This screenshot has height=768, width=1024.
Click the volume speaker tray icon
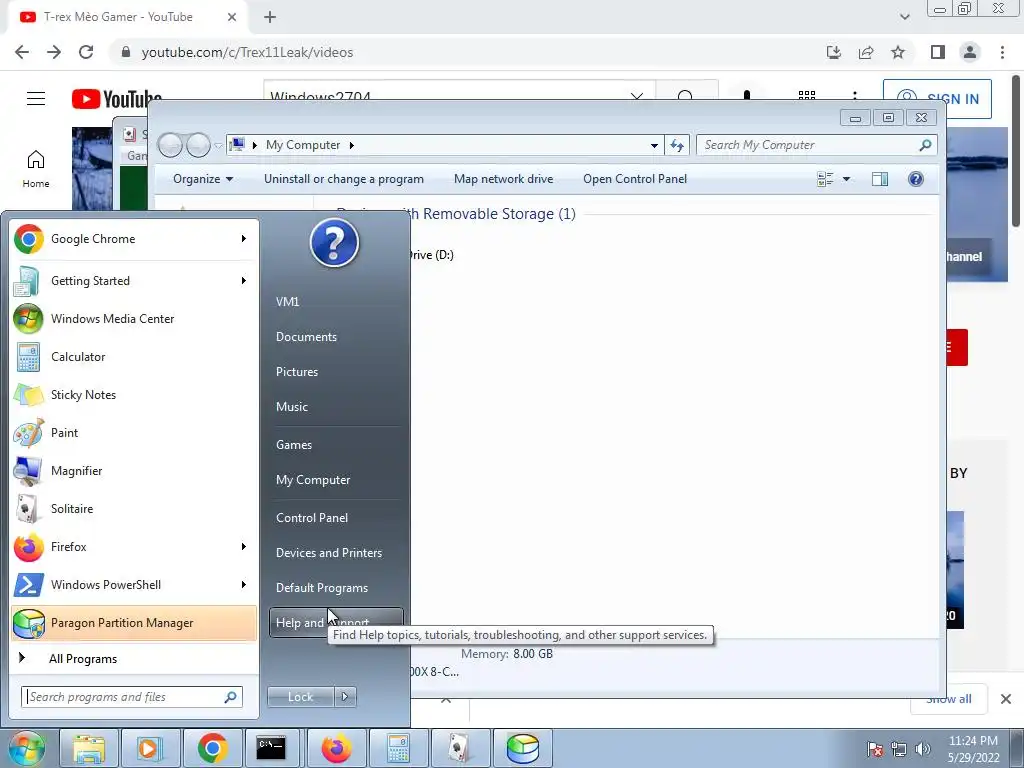pyautogui.click(x=923, y=749)
